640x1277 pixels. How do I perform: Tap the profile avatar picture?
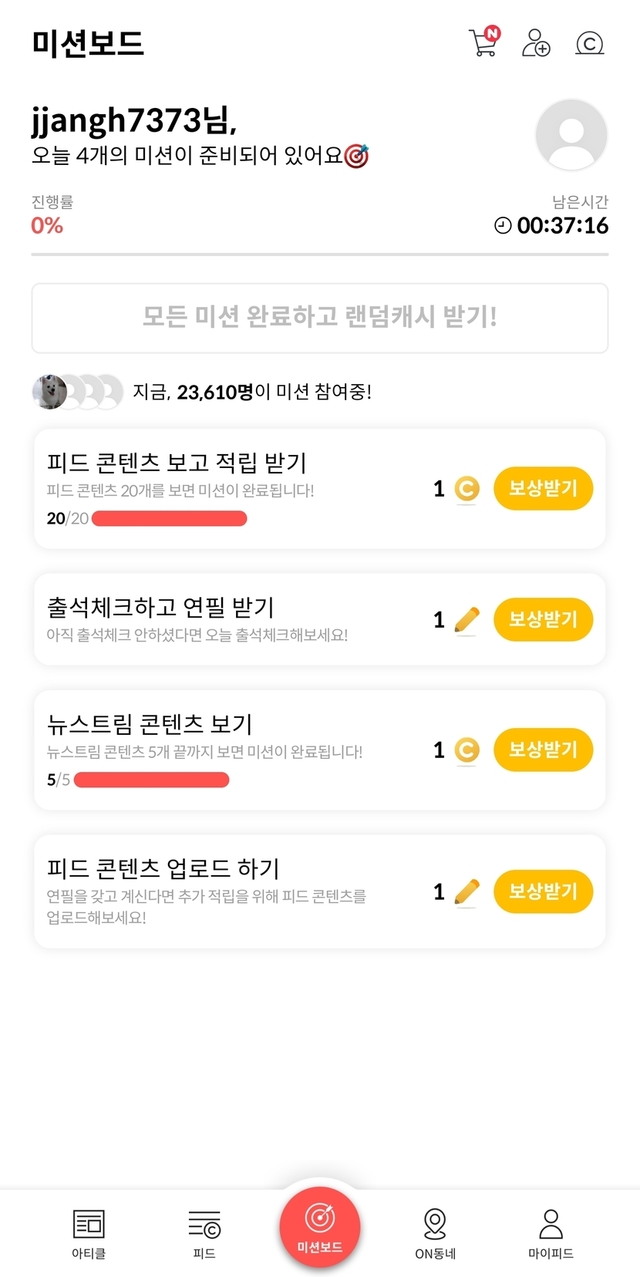coord(571,135)
